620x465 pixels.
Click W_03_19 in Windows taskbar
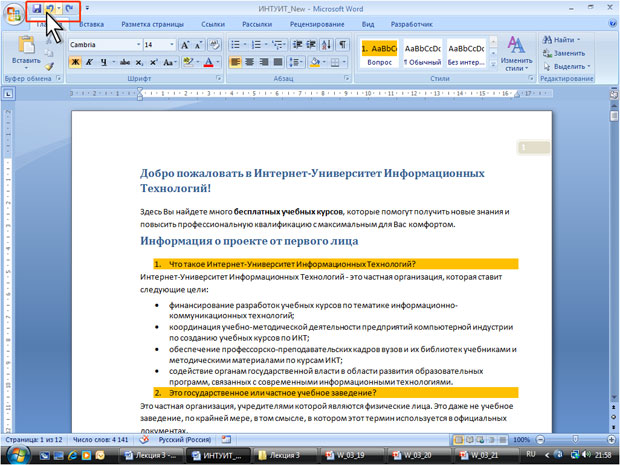350,455
